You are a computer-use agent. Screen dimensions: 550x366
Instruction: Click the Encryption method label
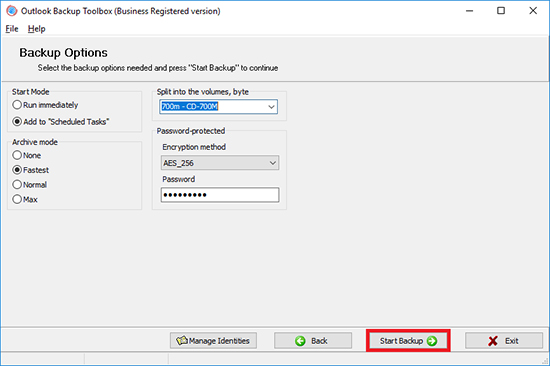click(194, 147)
